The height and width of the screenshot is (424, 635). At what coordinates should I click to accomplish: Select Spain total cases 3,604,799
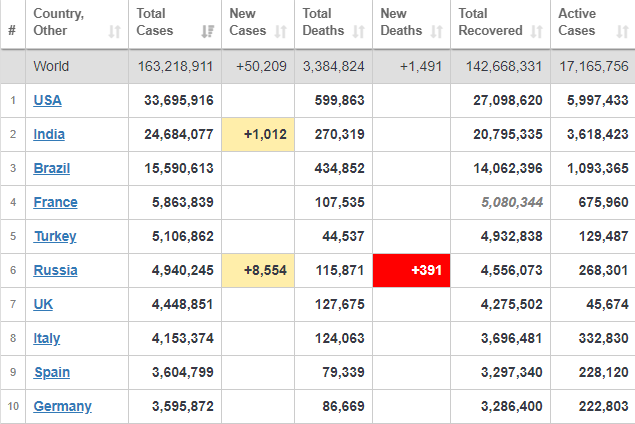pyautogui.click(x=183, y=372)
